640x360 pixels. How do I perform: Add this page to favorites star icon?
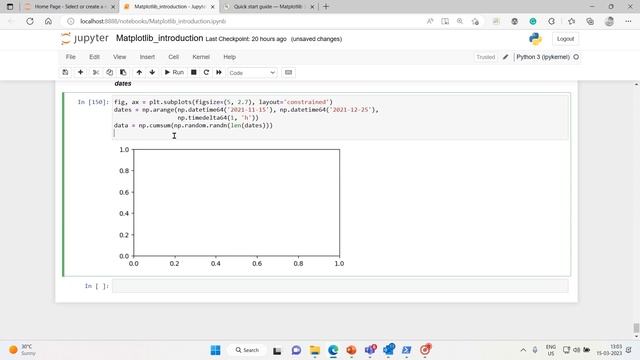tap(475, 21)
